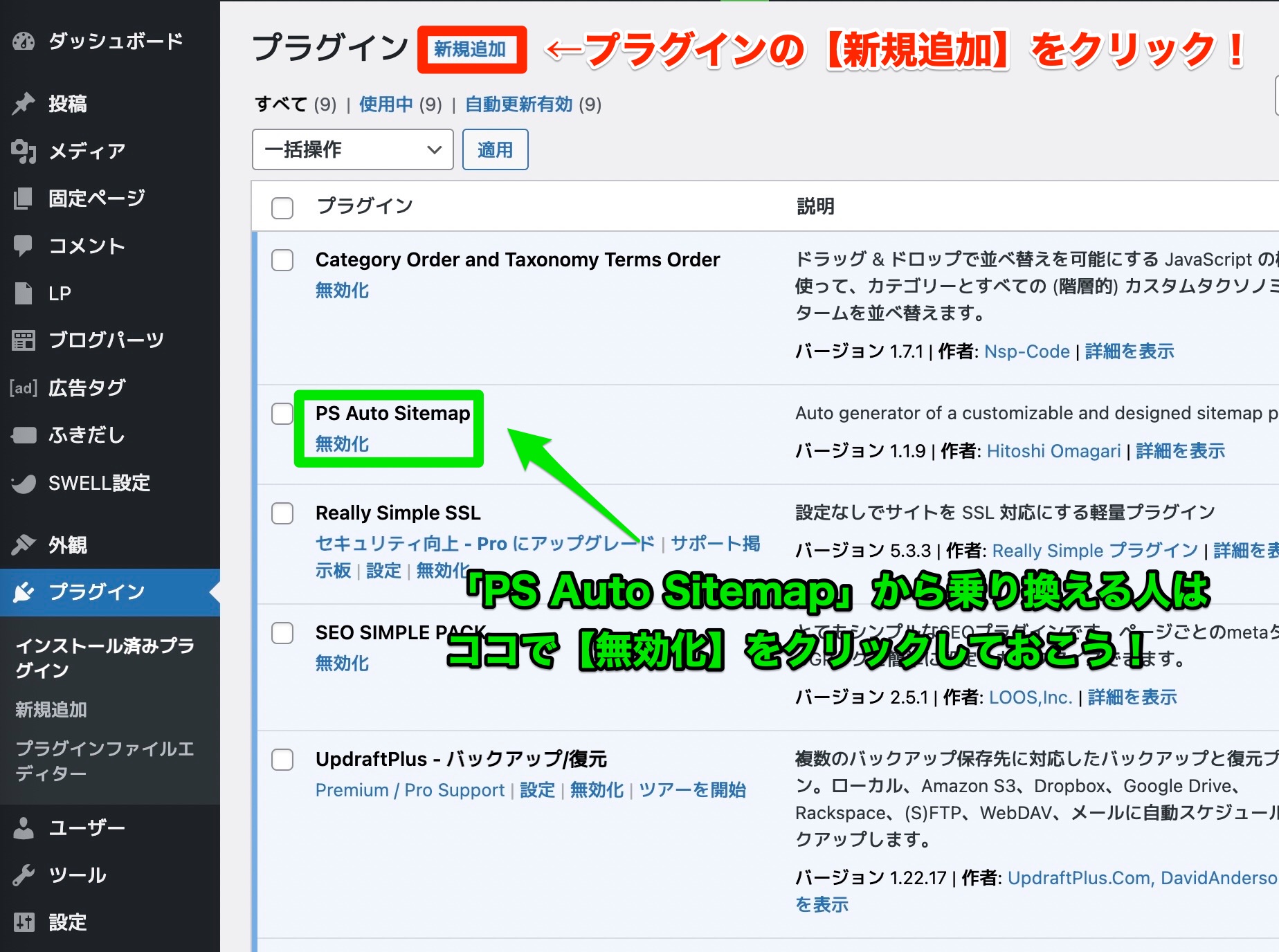The image size is (1279, 952).
Task: Click the 固定ページ pages icon
Action: (x=24, y=199)
